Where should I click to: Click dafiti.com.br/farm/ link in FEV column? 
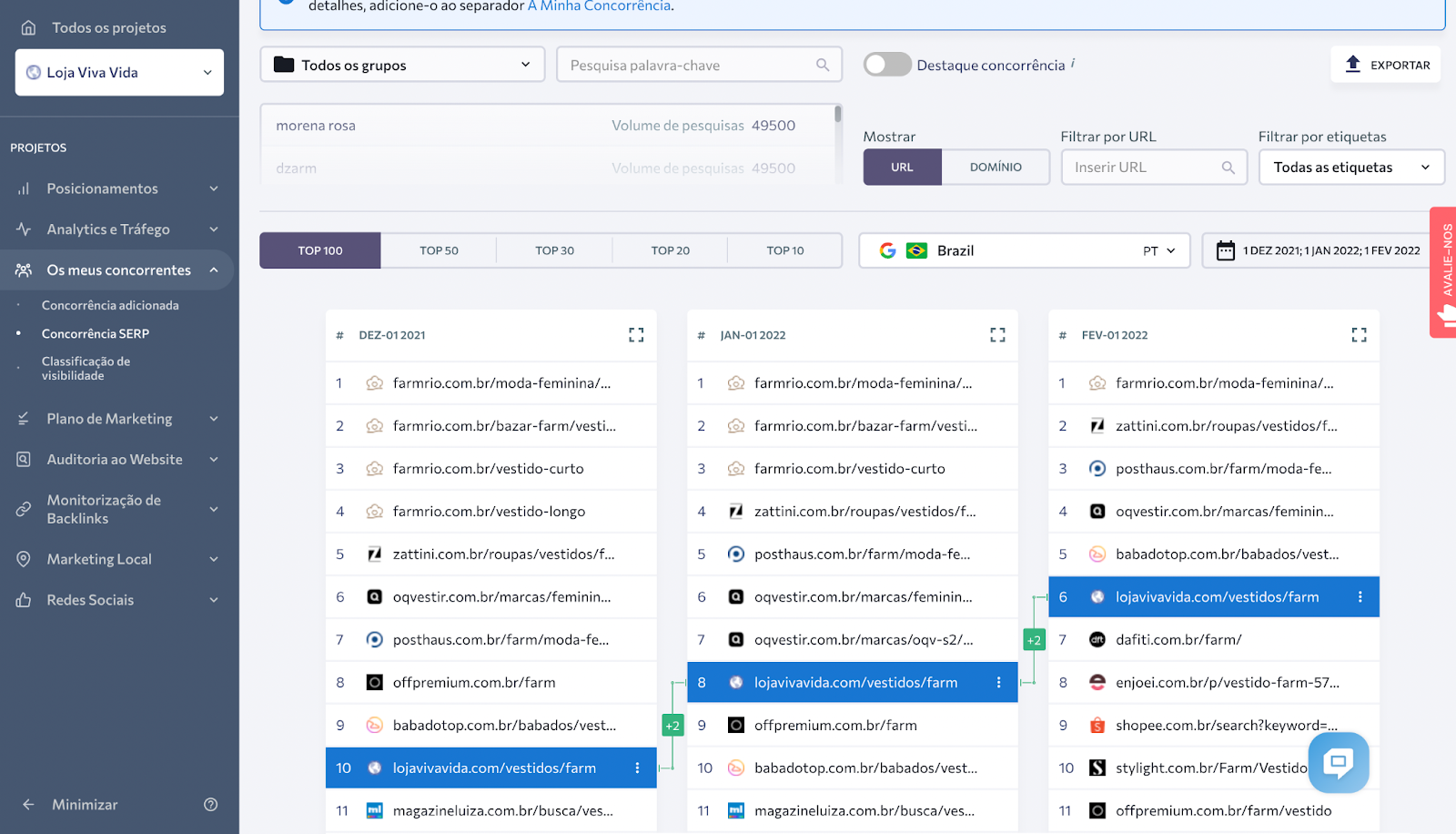click(x=1178, y=640)
